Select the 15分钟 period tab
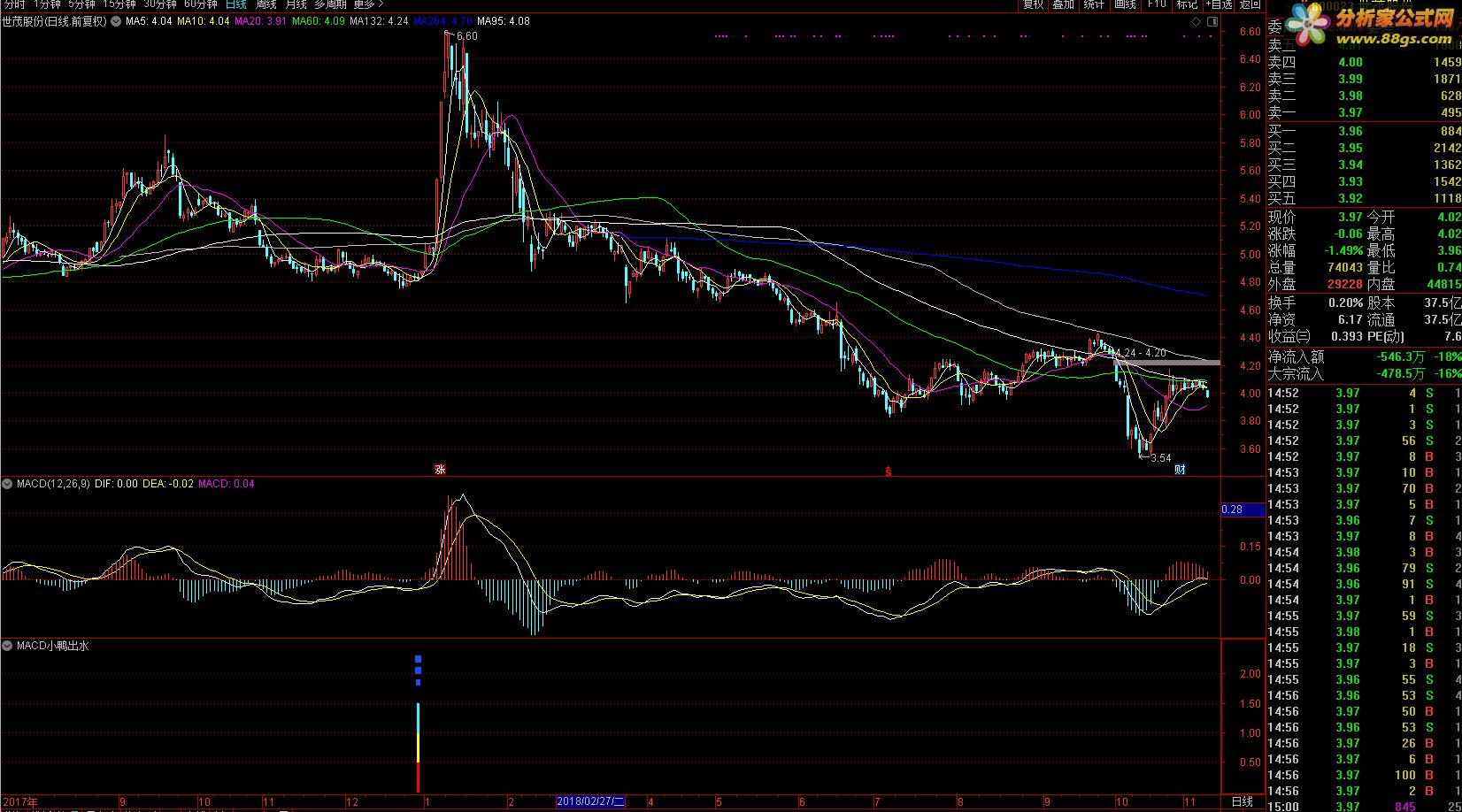1462x812 pixels. point(119,4)
